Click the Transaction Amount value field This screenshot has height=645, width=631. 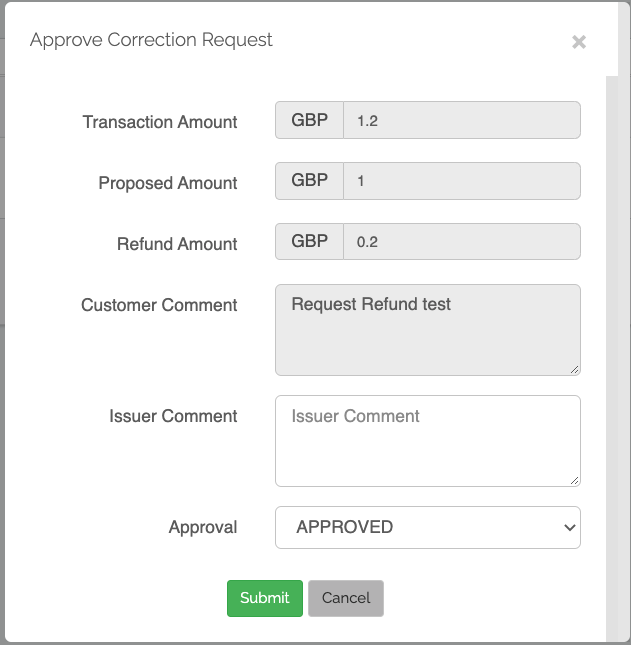pyautogui.click(x=461, y=121)
